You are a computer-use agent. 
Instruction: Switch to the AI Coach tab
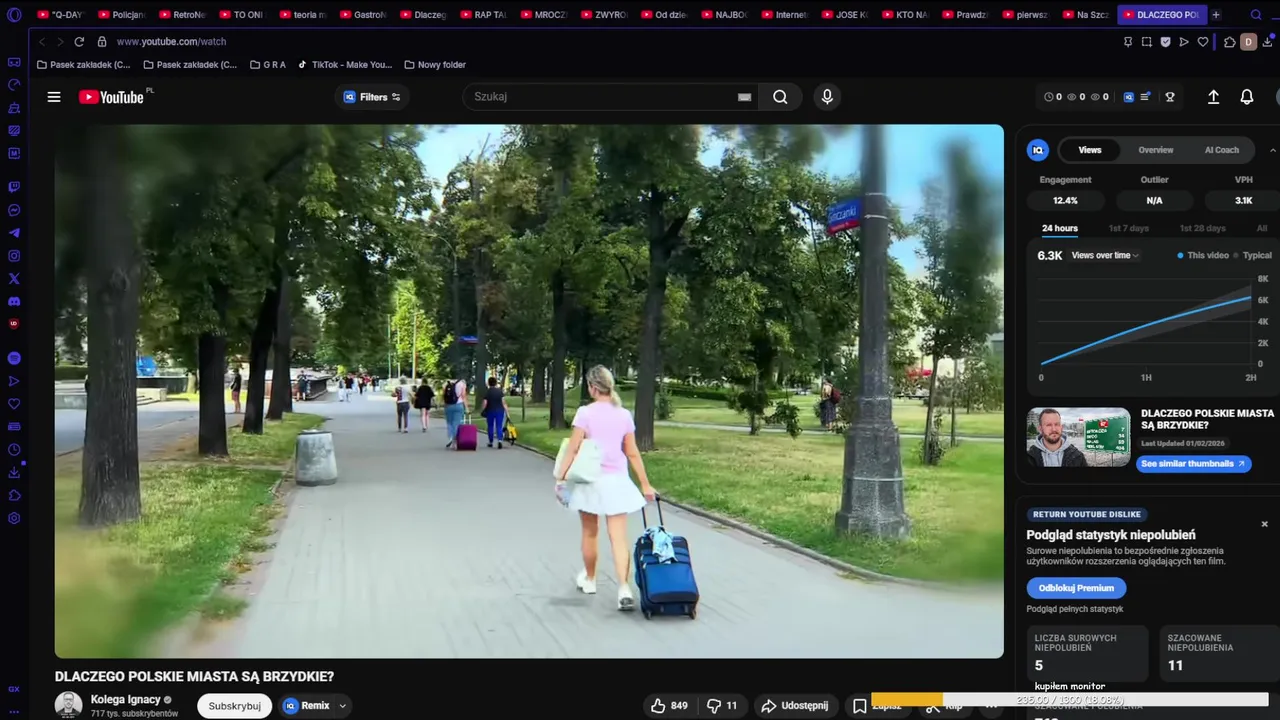tap(1221, 150)
